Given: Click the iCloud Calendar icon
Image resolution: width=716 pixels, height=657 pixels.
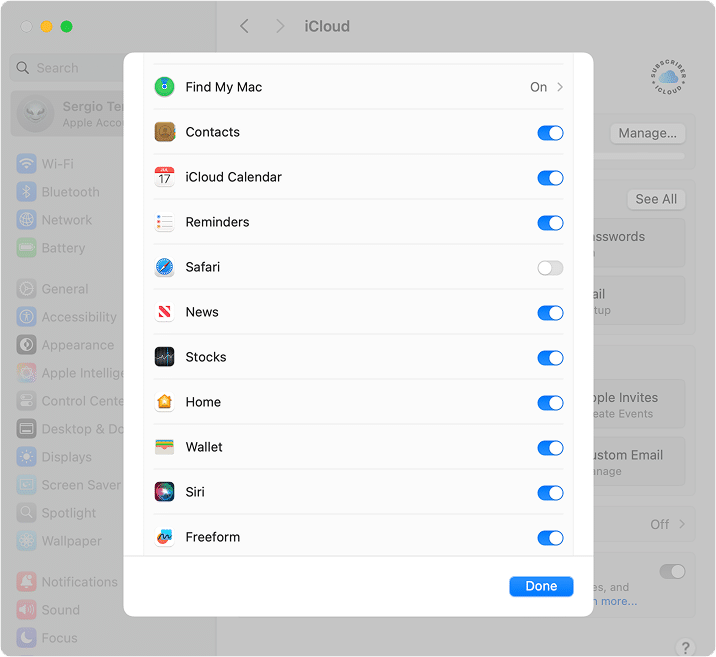Looking at the screenshot, I should click(x=164, y=177).
